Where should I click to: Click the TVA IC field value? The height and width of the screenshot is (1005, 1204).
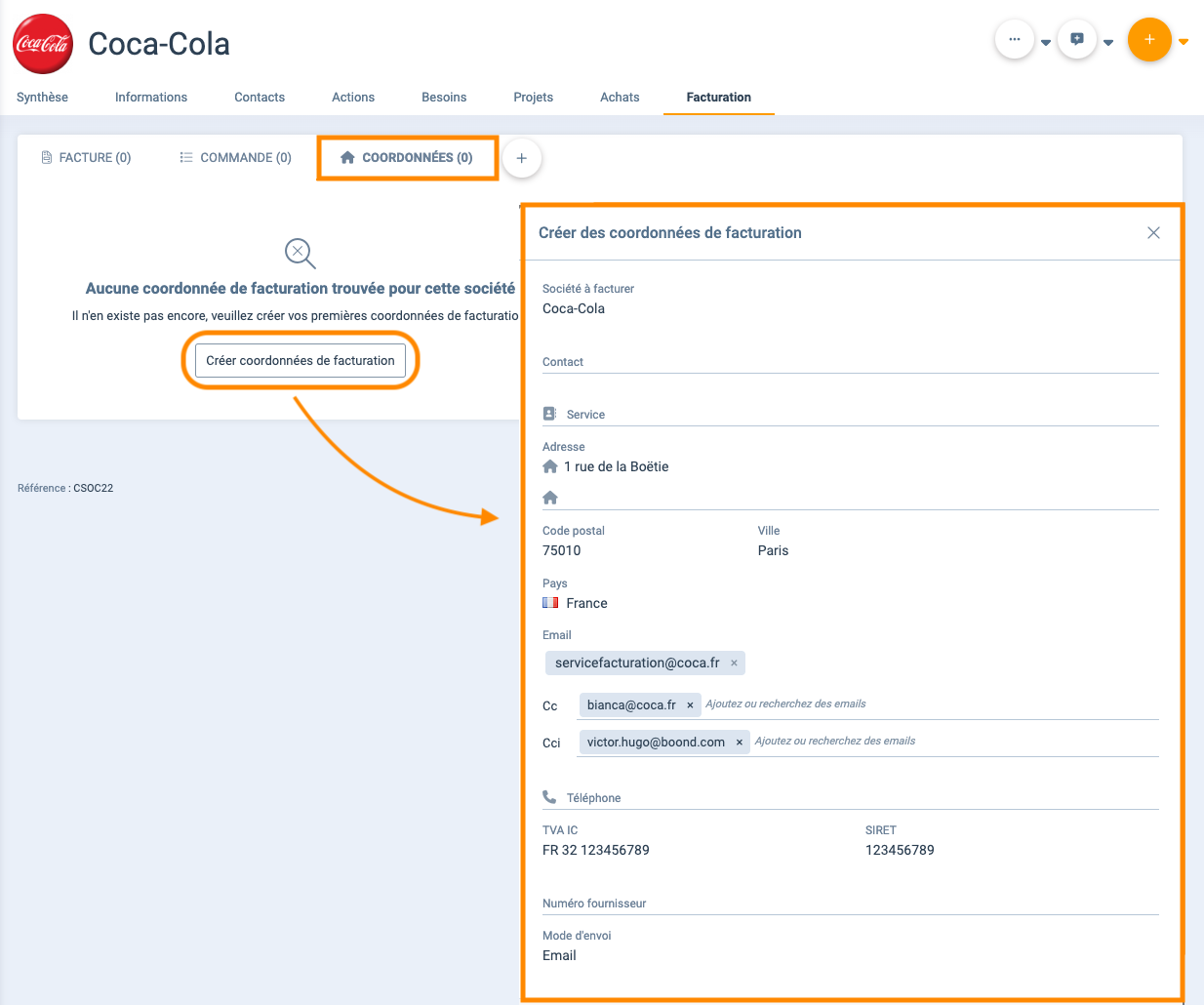(596, 850)
